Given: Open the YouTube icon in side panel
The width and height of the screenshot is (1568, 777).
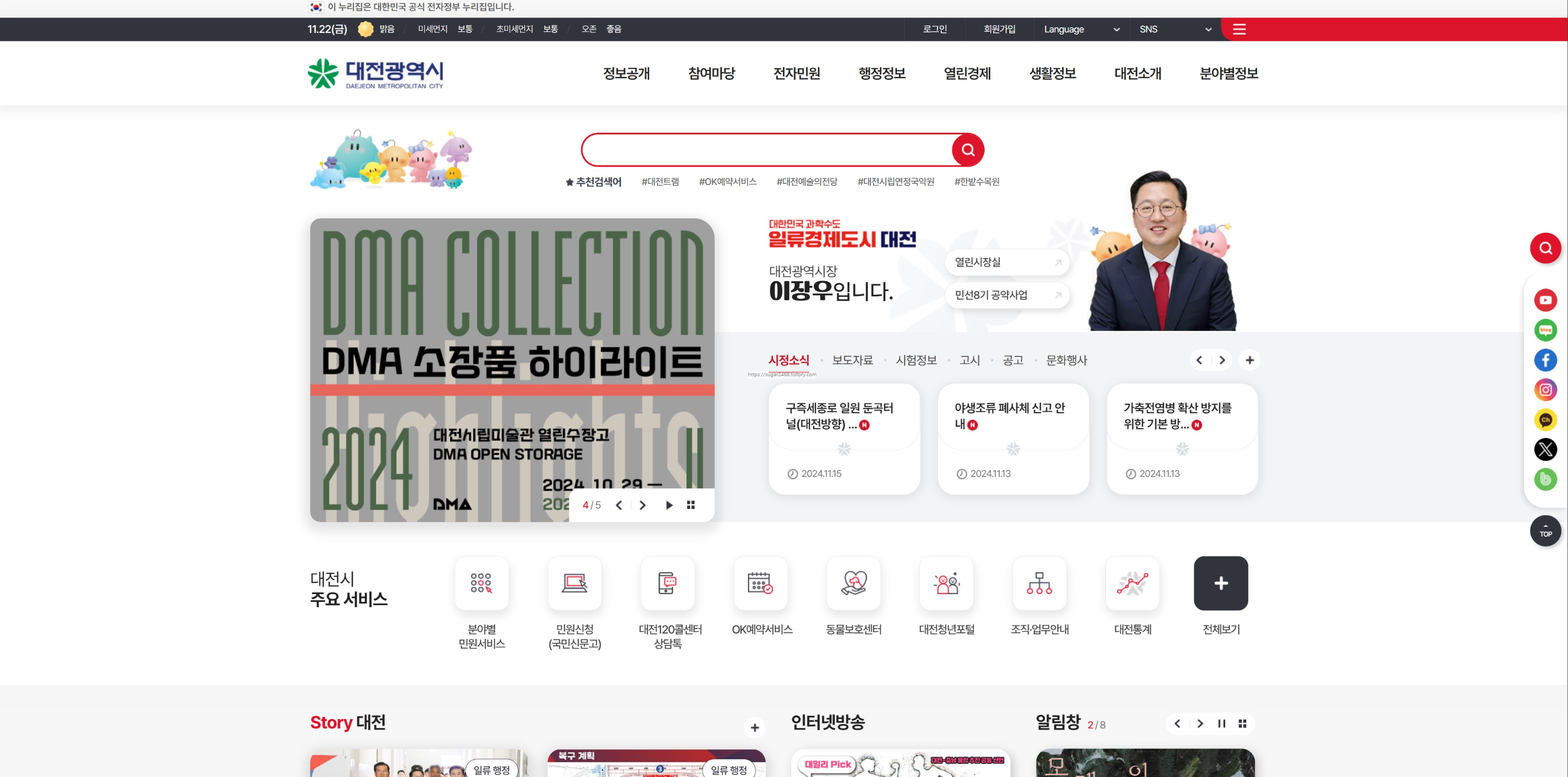Looking at the screenshot, I should tap(1545, 300).
